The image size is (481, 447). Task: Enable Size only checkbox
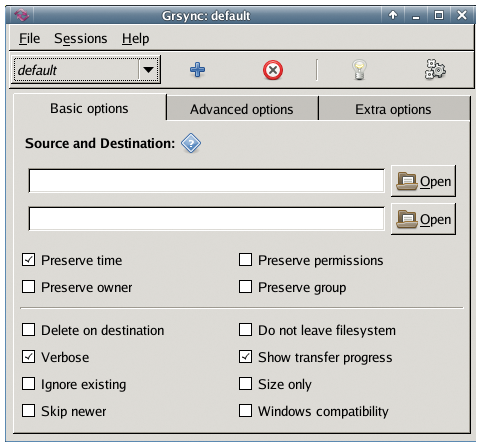[x=245, y=384]
